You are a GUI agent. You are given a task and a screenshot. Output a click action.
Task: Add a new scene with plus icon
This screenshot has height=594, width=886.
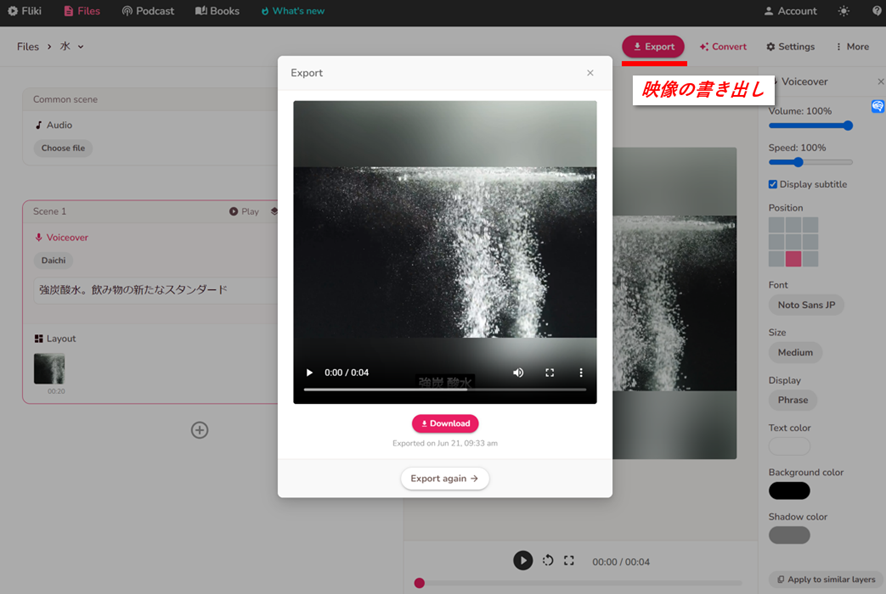[200, 430]
